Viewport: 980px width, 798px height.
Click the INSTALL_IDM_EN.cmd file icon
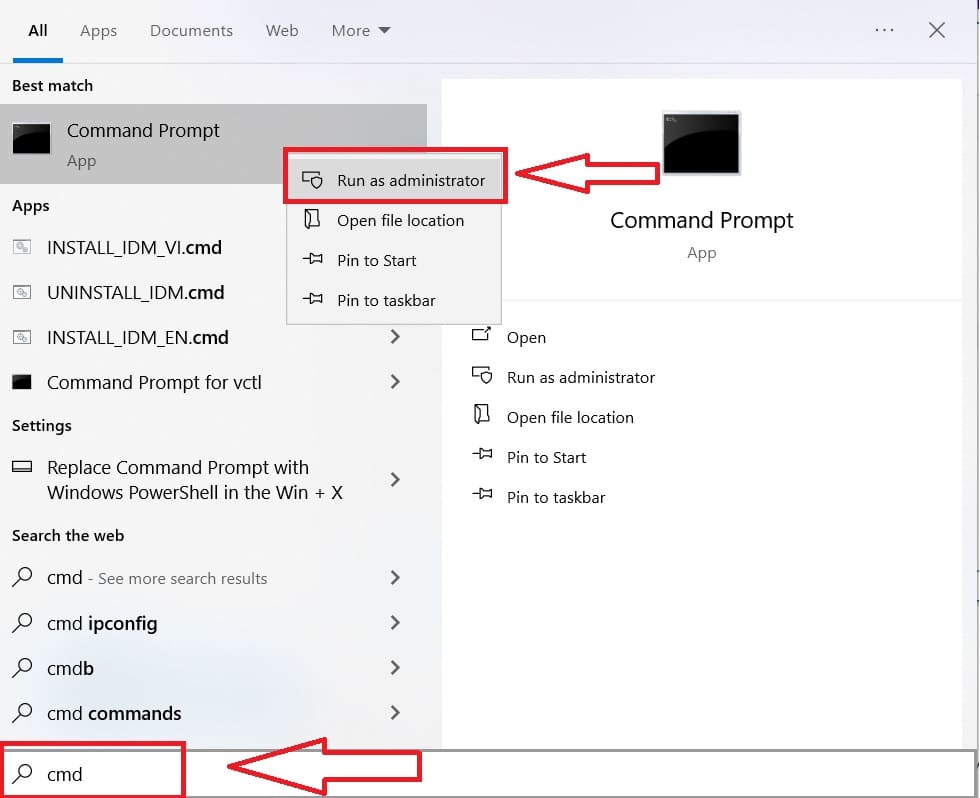pos(22,337)
